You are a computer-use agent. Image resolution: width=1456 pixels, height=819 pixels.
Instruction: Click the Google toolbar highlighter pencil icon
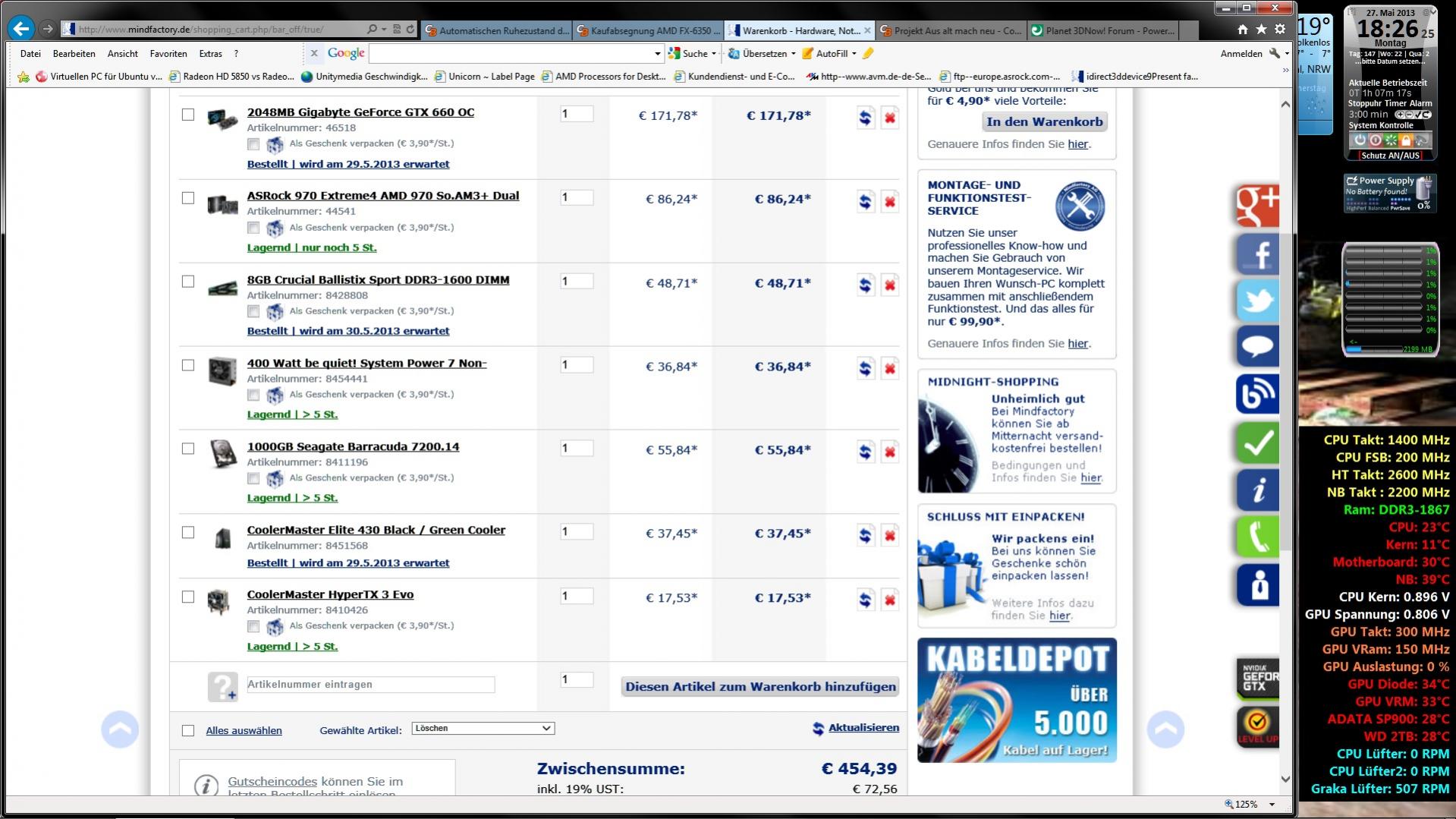[868, 53]
